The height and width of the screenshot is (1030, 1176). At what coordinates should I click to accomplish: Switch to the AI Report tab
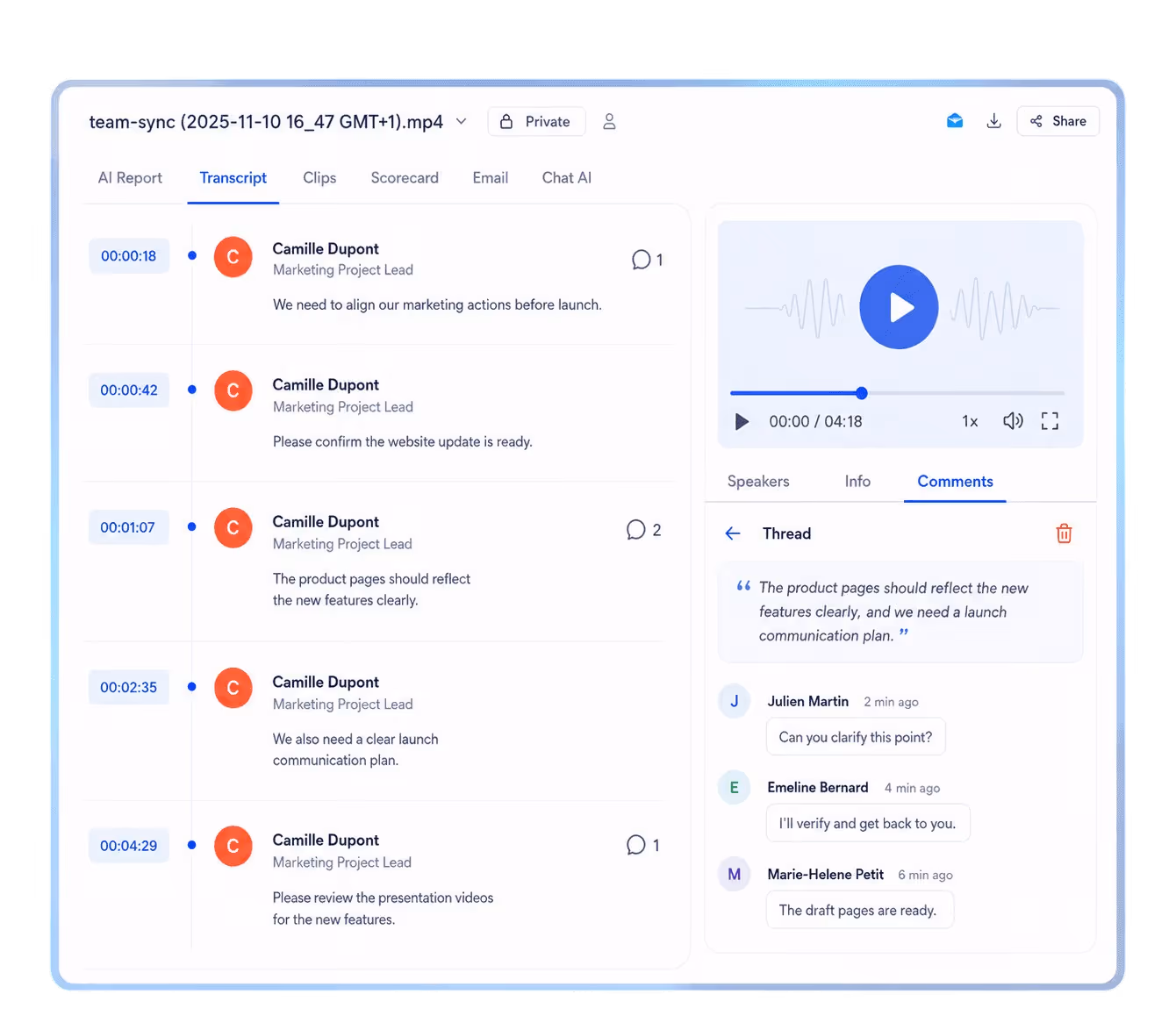click(x=130, y=177)
